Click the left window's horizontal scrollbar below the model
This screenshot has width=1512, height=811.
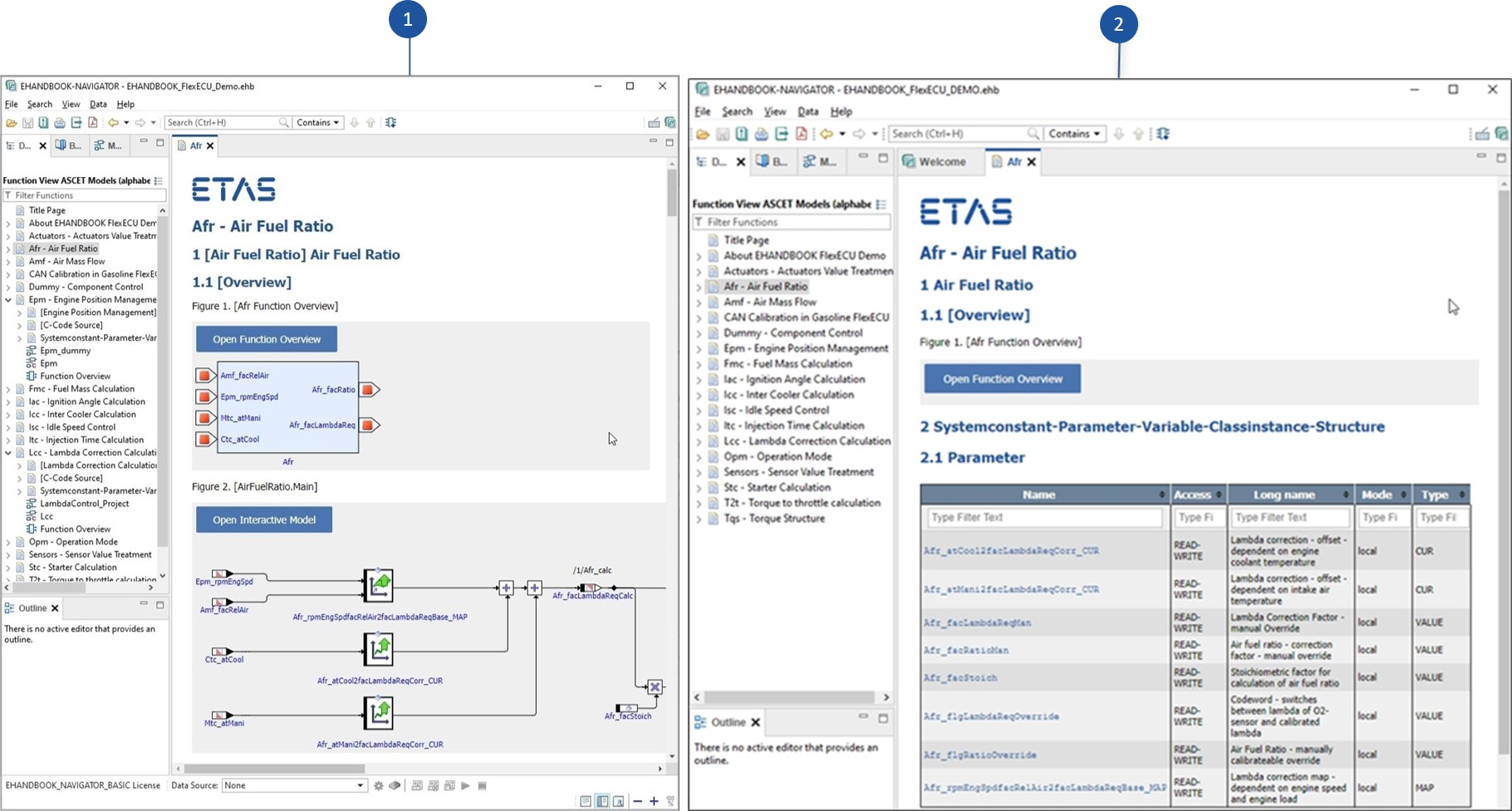274,769
